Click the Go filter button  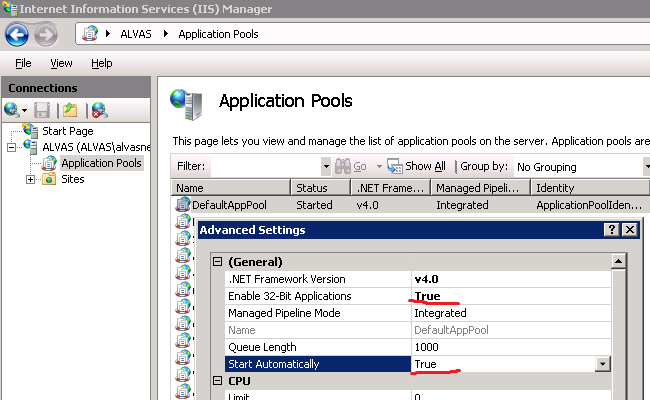click(x=360, y=167)
